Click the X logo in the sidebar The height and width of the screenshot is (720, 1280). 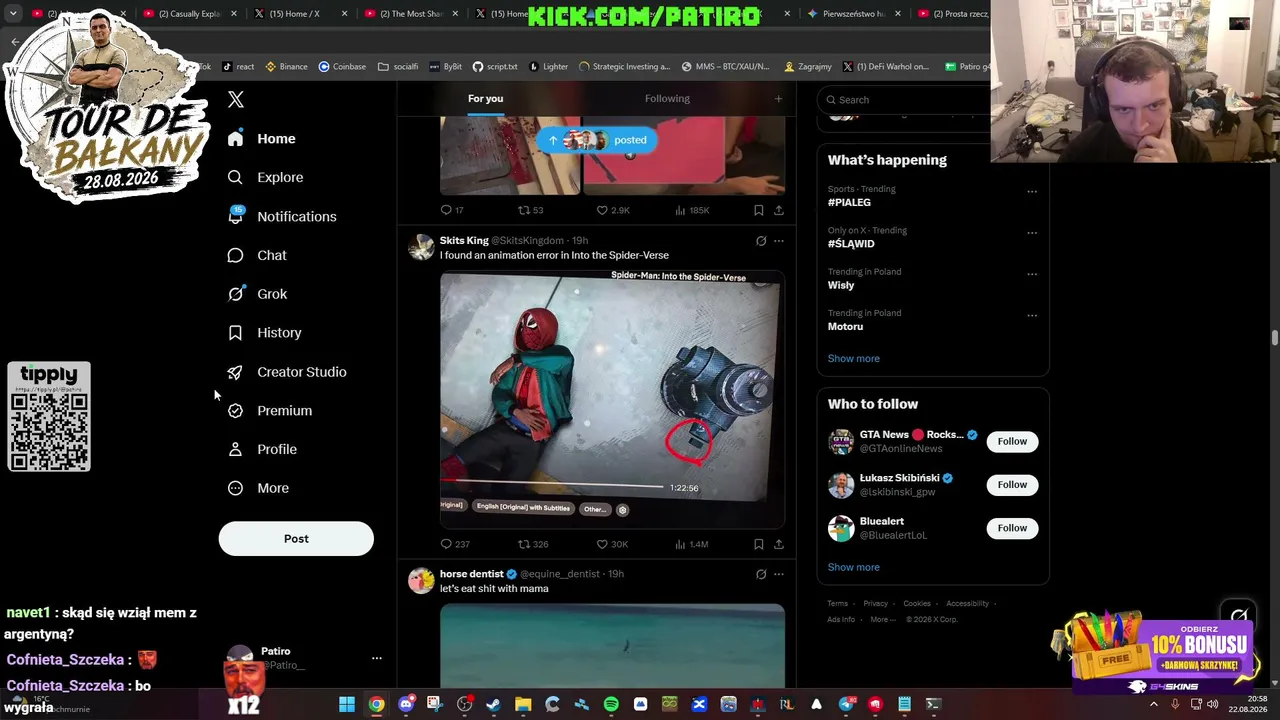(x=236, y=100)
